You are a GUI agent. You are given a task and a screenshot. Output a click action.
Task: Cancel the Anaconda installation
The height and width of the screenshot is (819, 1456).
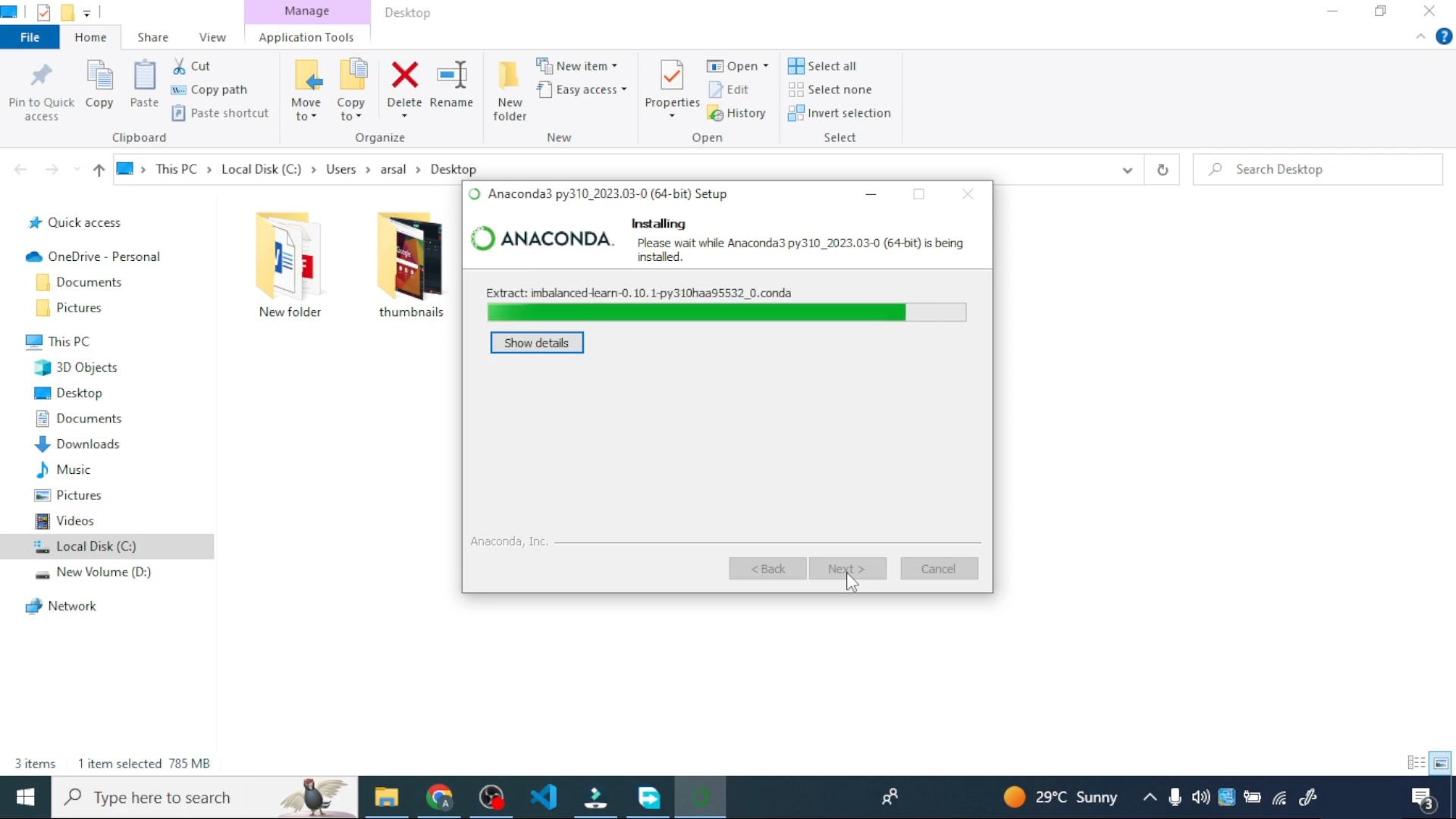pos(938,569)
